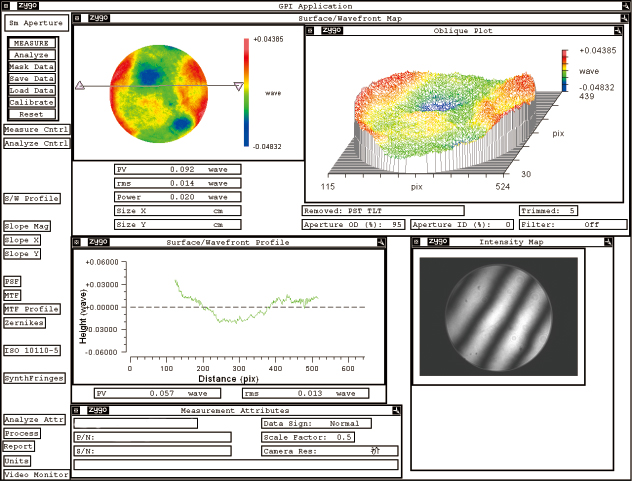Select the left triangle slice marker on map

(79, 87)
